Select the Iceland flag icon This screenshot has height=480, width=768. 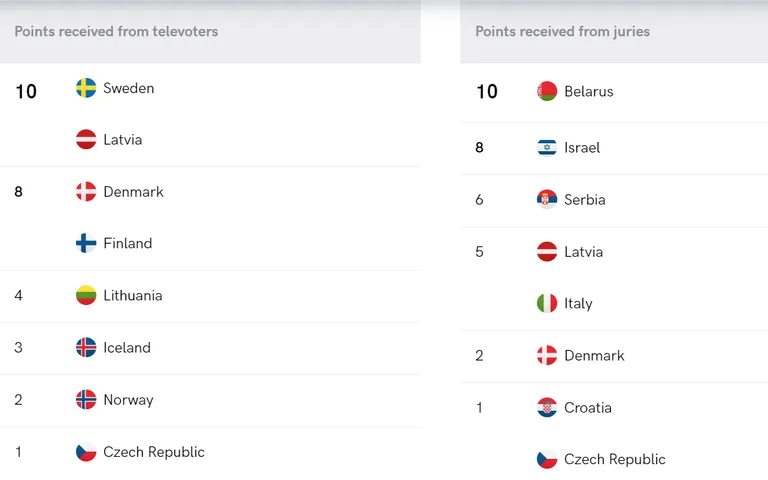coord(86,348)
